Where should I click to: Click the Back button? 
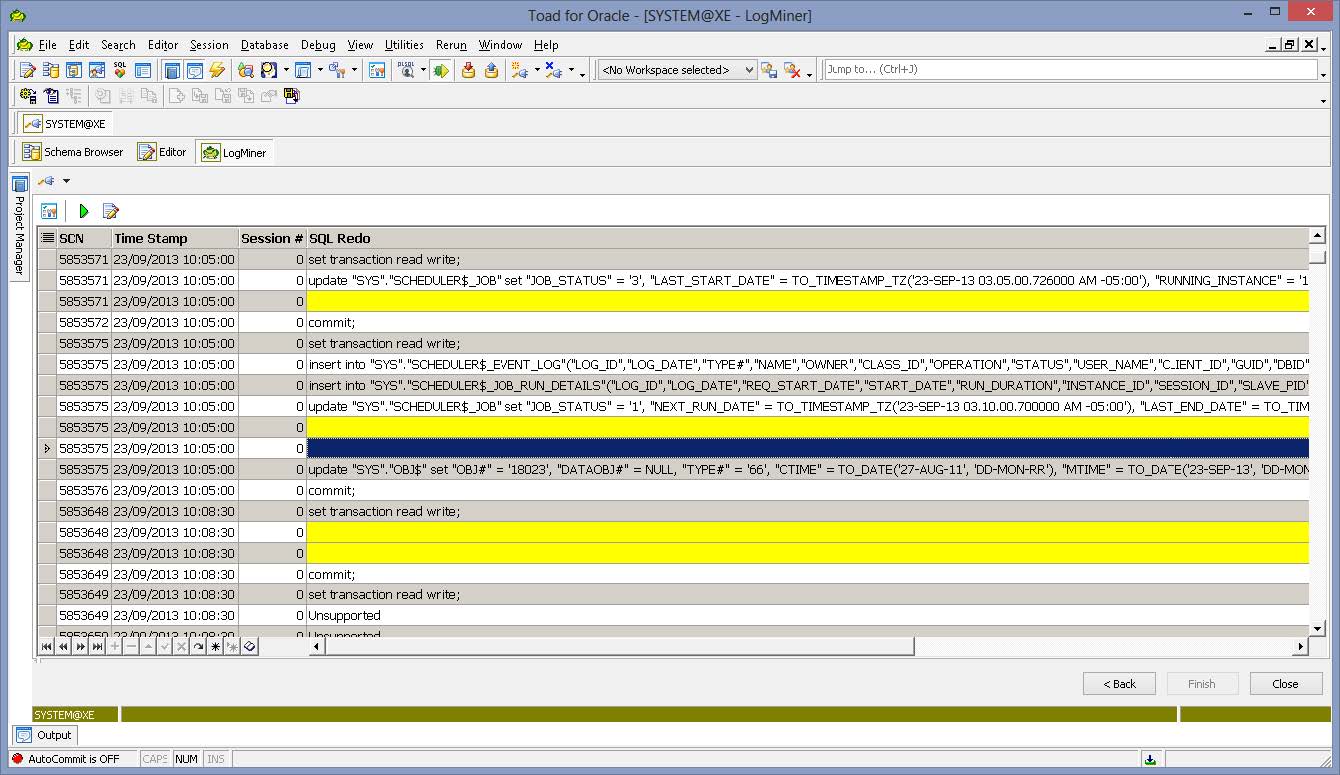1119,684
